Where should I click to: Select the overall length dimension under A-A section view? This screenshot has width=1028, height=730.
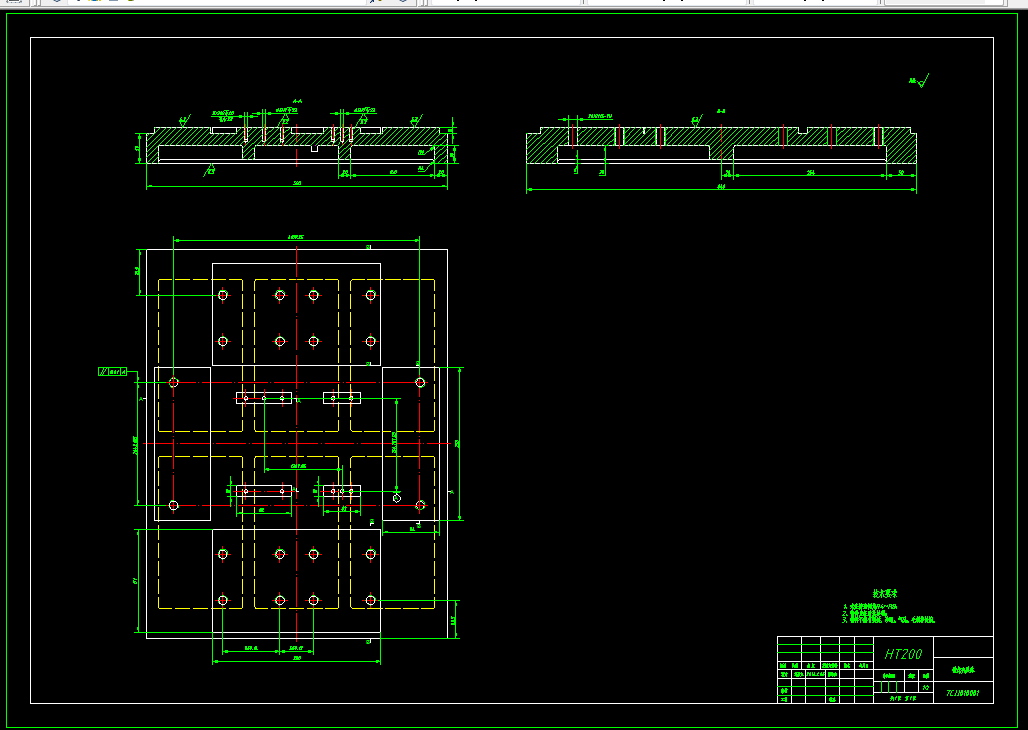[x=297, y=184]
